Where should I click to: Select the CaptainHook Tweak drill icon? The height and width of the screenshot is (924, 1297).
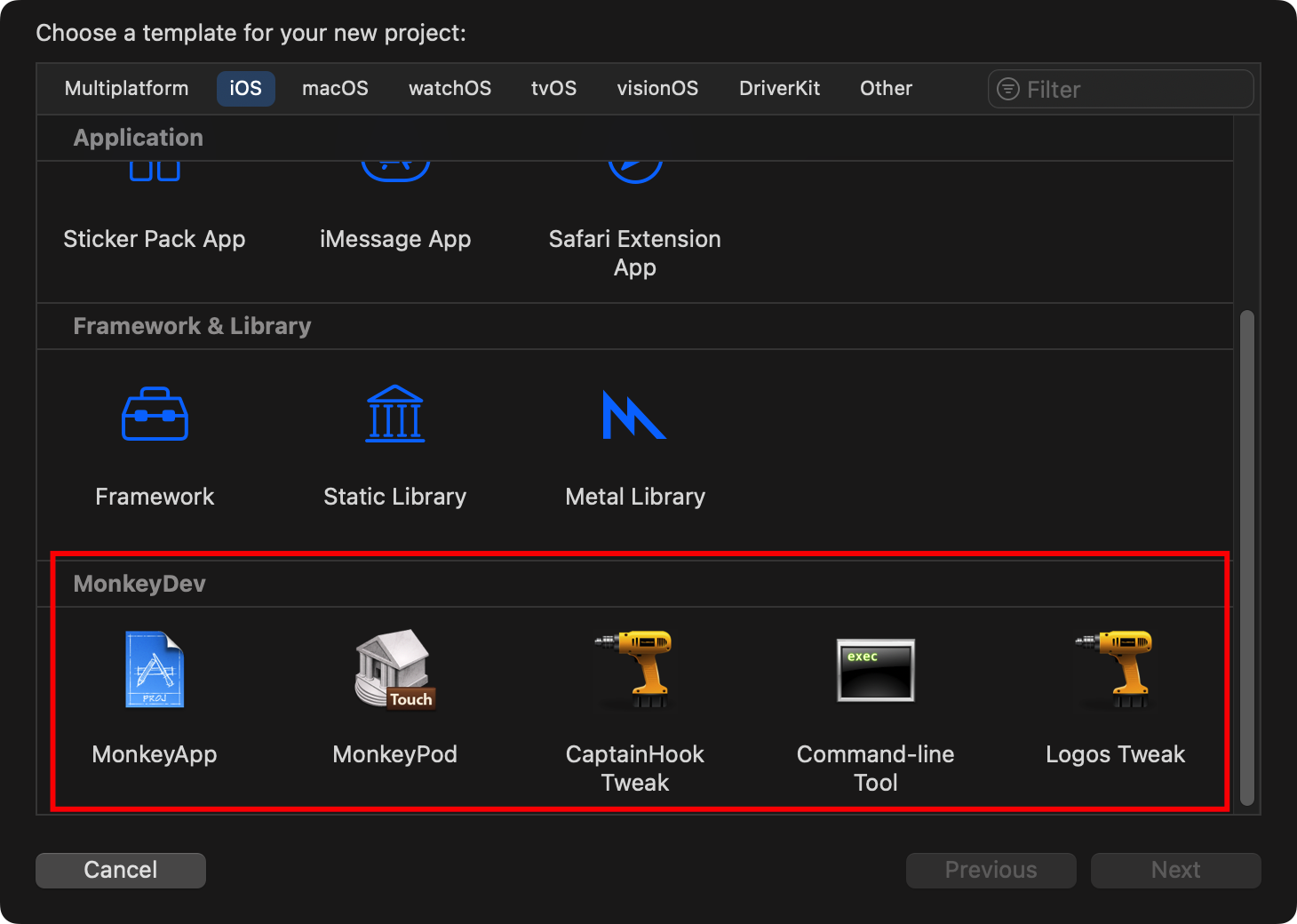pos(635,669)
